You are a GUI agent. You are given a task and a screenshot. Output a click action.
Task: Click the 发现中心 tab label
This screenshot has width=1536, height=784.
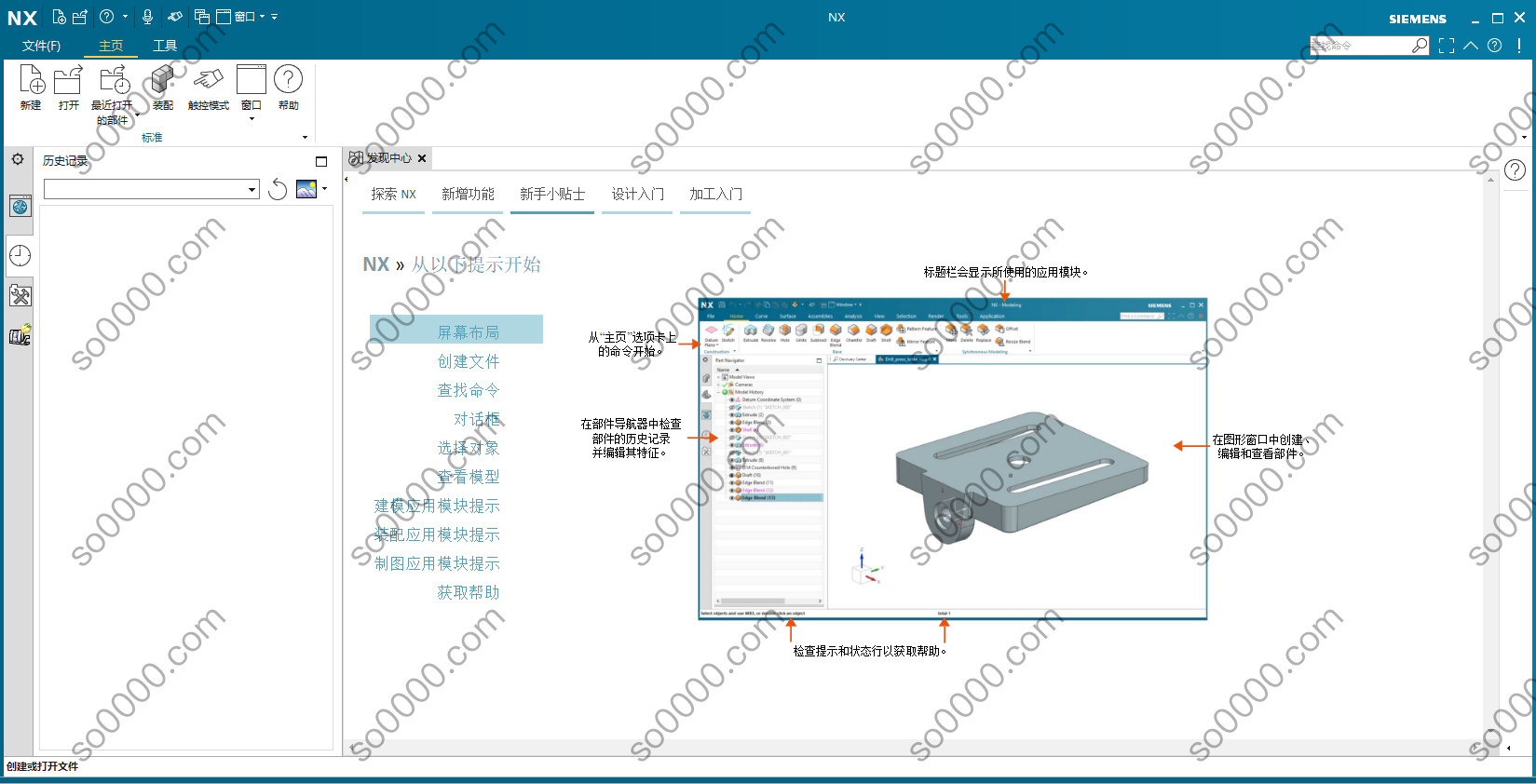pyautogui.click(x=388, y=158)
